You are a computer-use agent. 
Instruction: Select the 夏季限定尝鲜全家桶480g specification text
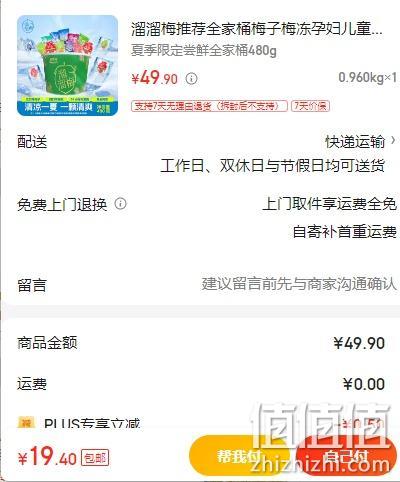204,51
